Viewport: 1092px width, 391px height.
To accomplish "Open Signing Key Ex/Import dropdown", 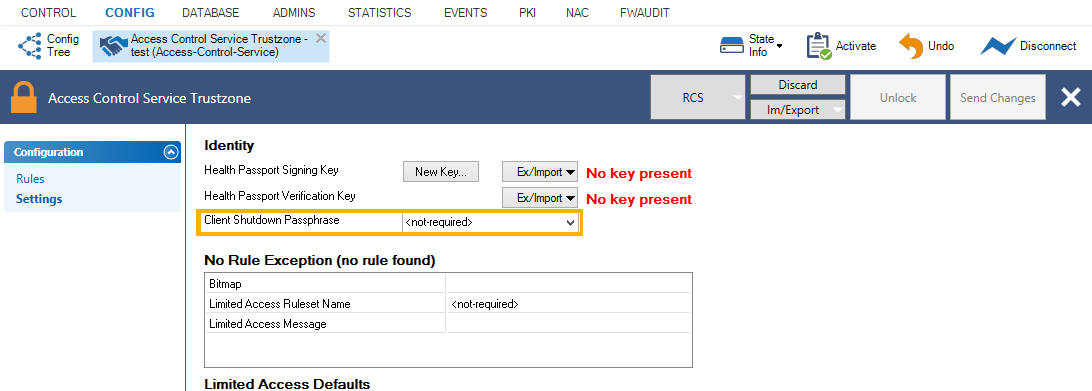I will [540, 171].
